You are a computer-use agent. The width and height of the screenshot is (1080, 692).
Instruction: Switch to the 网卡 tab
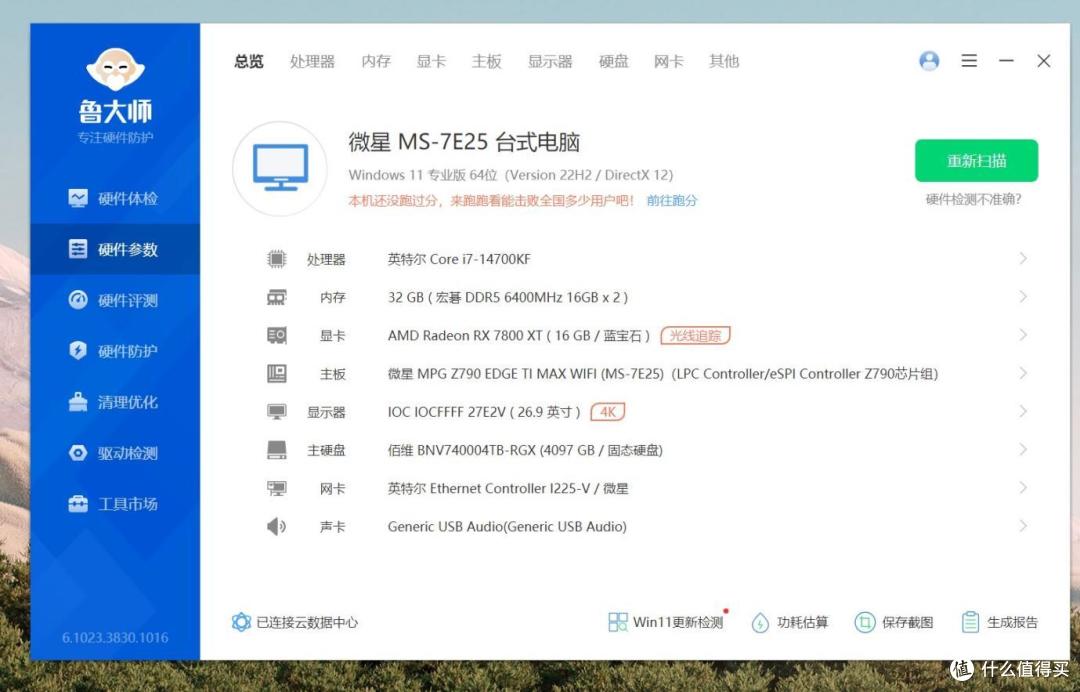pyautogui.click(x=669, y=61)
